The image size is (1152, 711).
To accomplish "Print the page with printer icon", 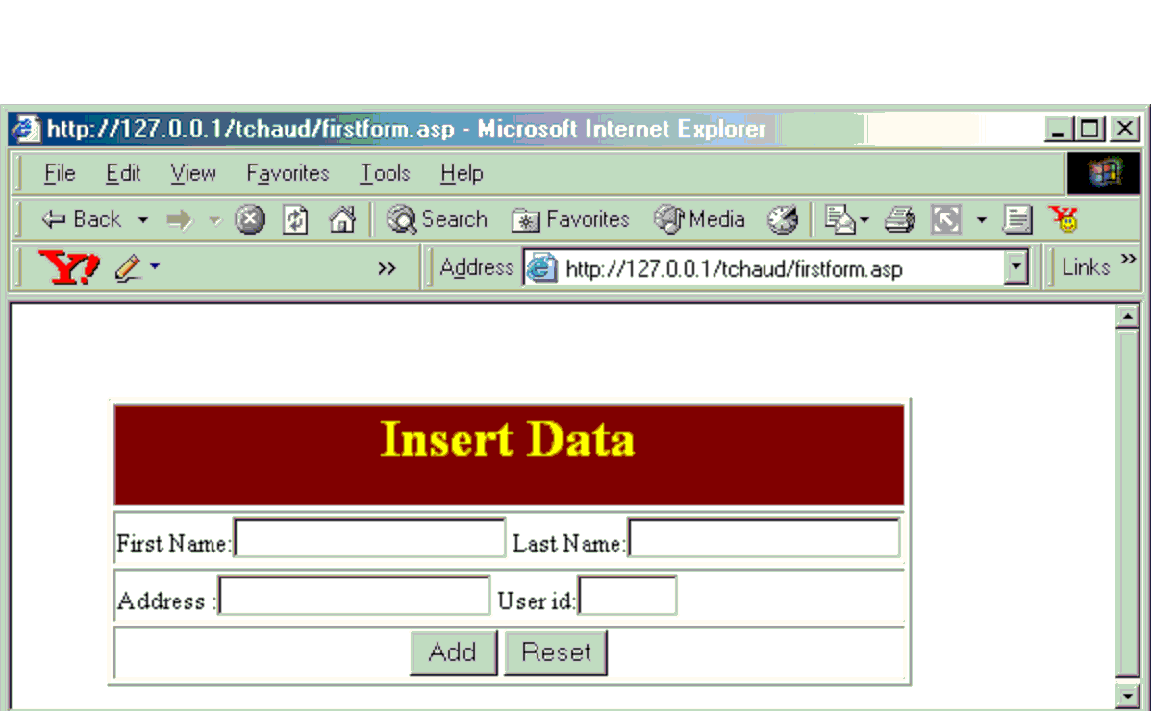I will pos(900,220).
